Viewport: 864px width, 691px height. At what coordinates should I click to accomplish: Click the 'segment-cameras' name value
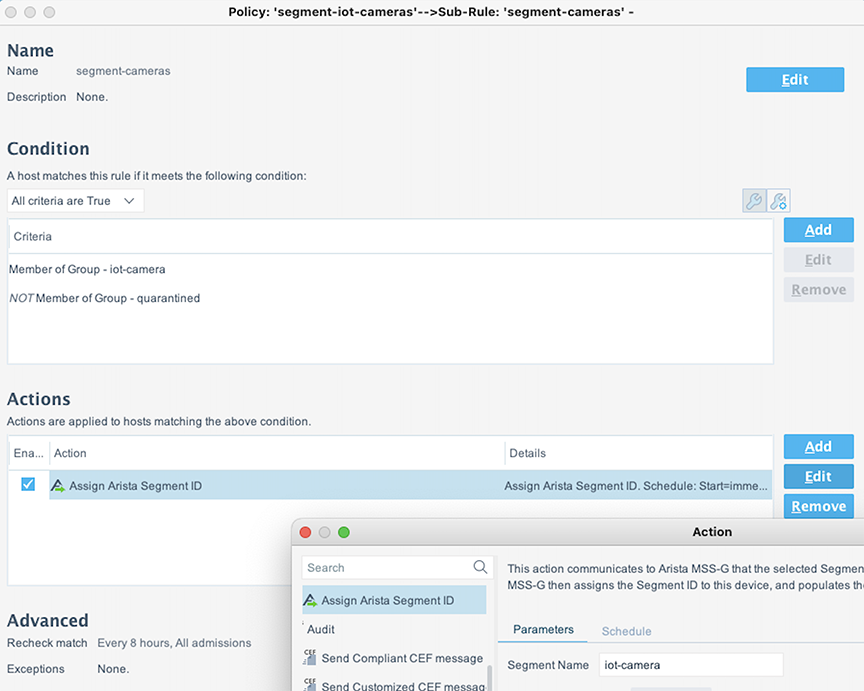tap(123, 71)
